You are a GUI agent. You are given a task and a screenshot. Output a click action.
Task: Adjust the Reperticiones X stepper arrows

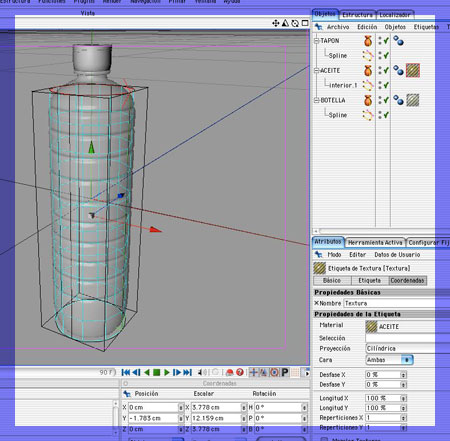pos(403,418)
